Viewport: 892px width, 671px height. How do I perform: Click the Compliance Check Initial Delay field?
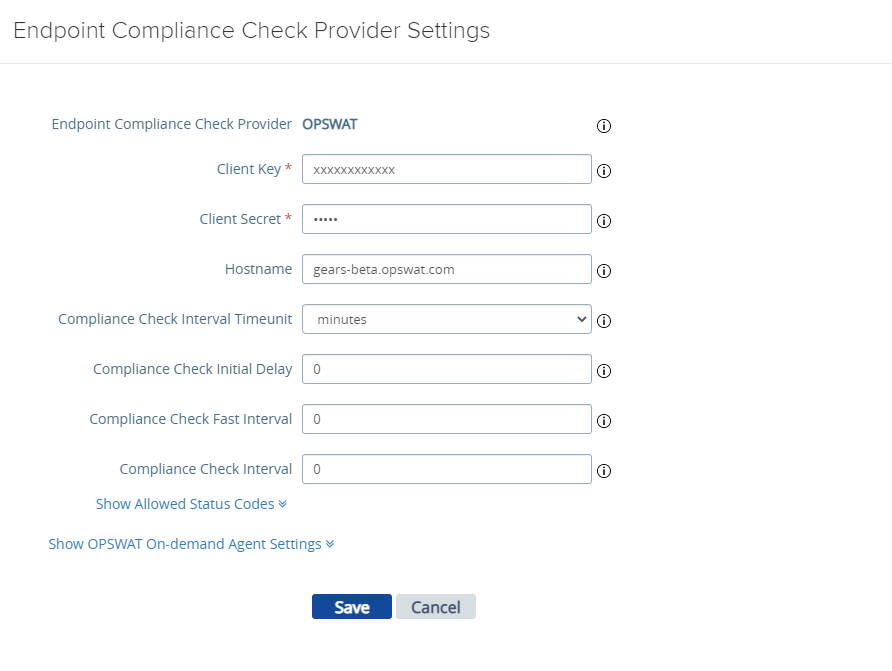tap(447, 369)
